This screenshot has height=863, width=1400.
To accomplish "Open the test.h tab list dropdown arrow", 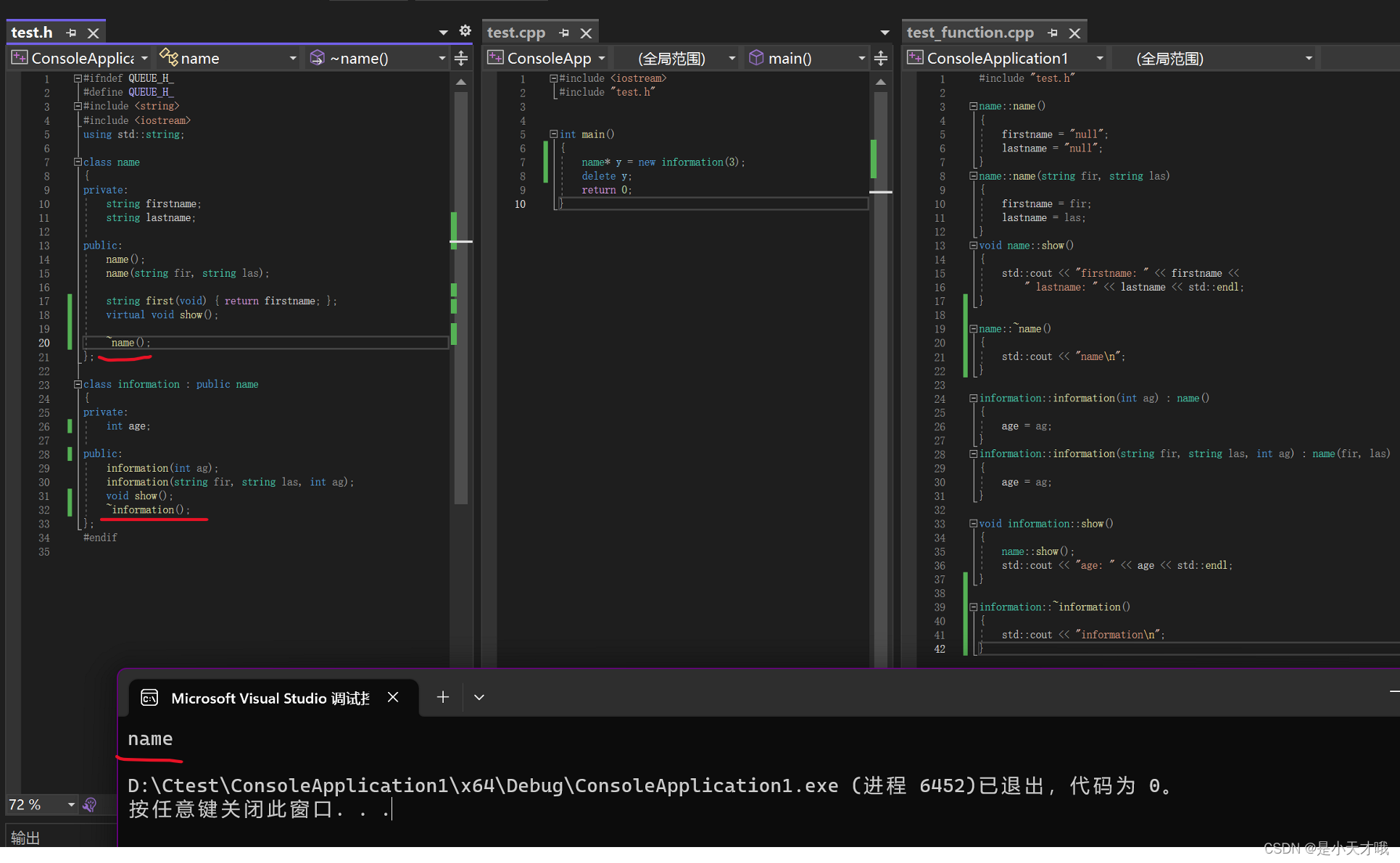I will point(443,33).
